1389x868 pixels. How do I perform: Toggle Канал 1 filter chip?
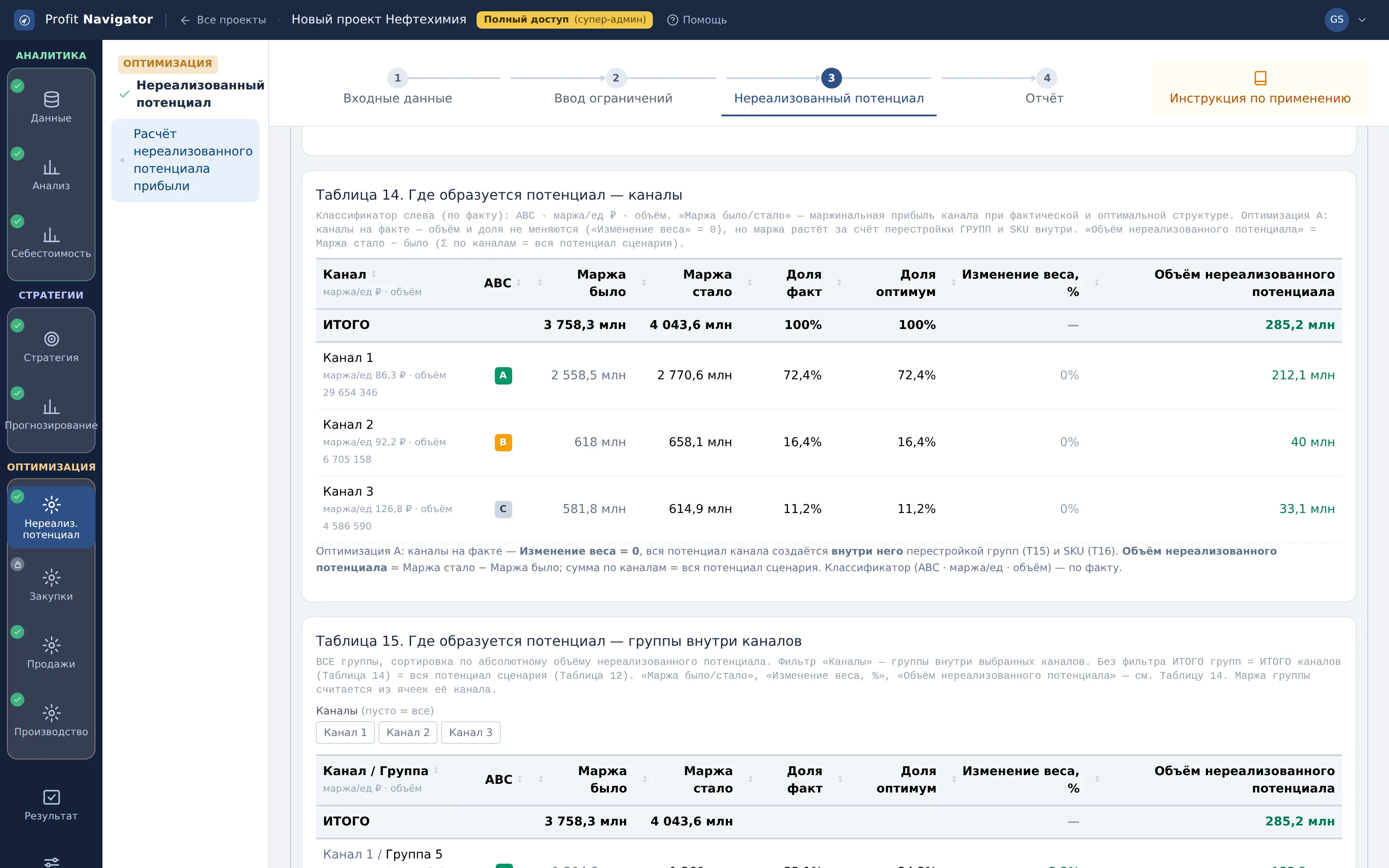[x=345, y=733]
